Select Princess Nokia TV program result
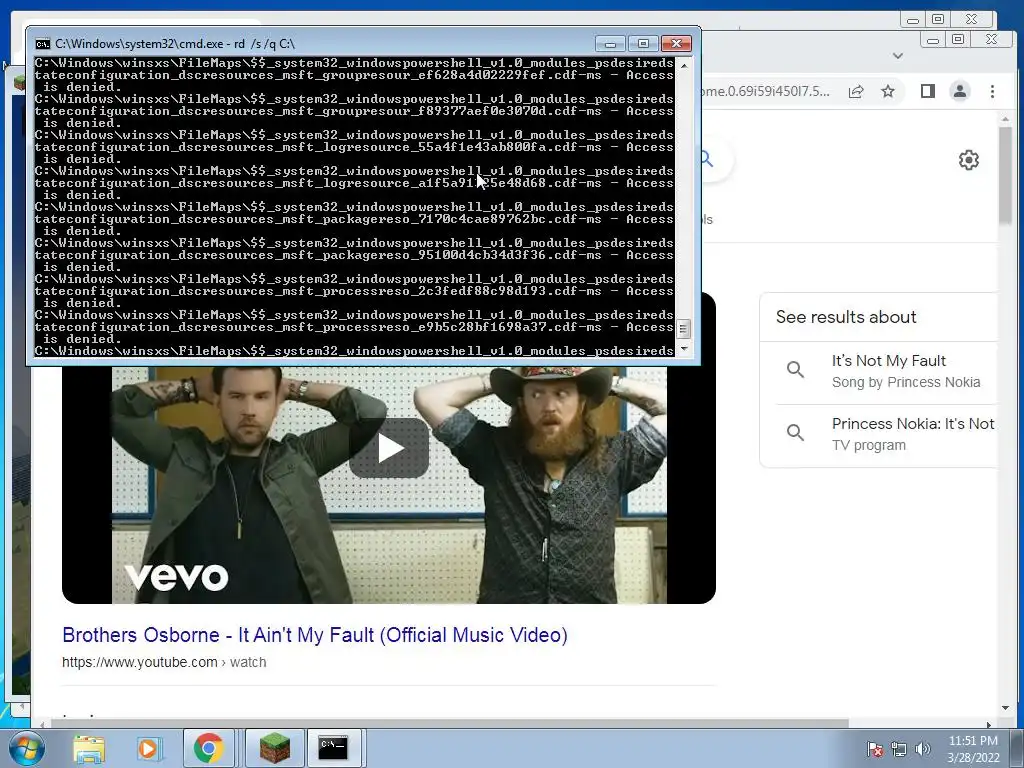 887,434
